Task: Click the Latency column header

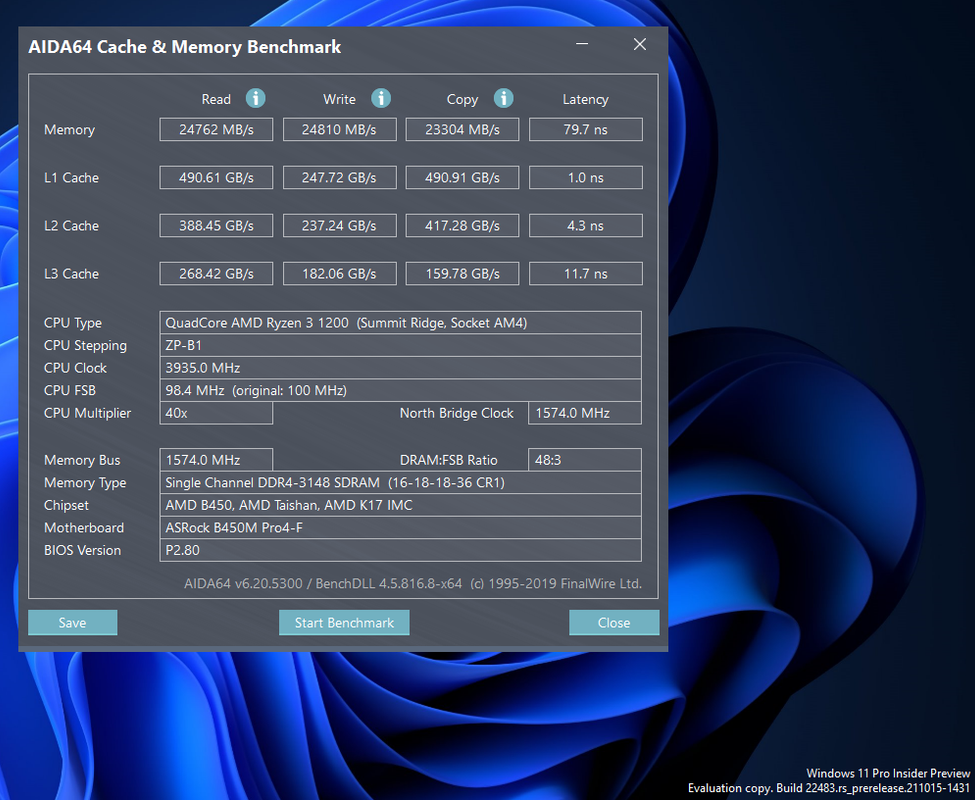Action: click(x=585, y=99)
